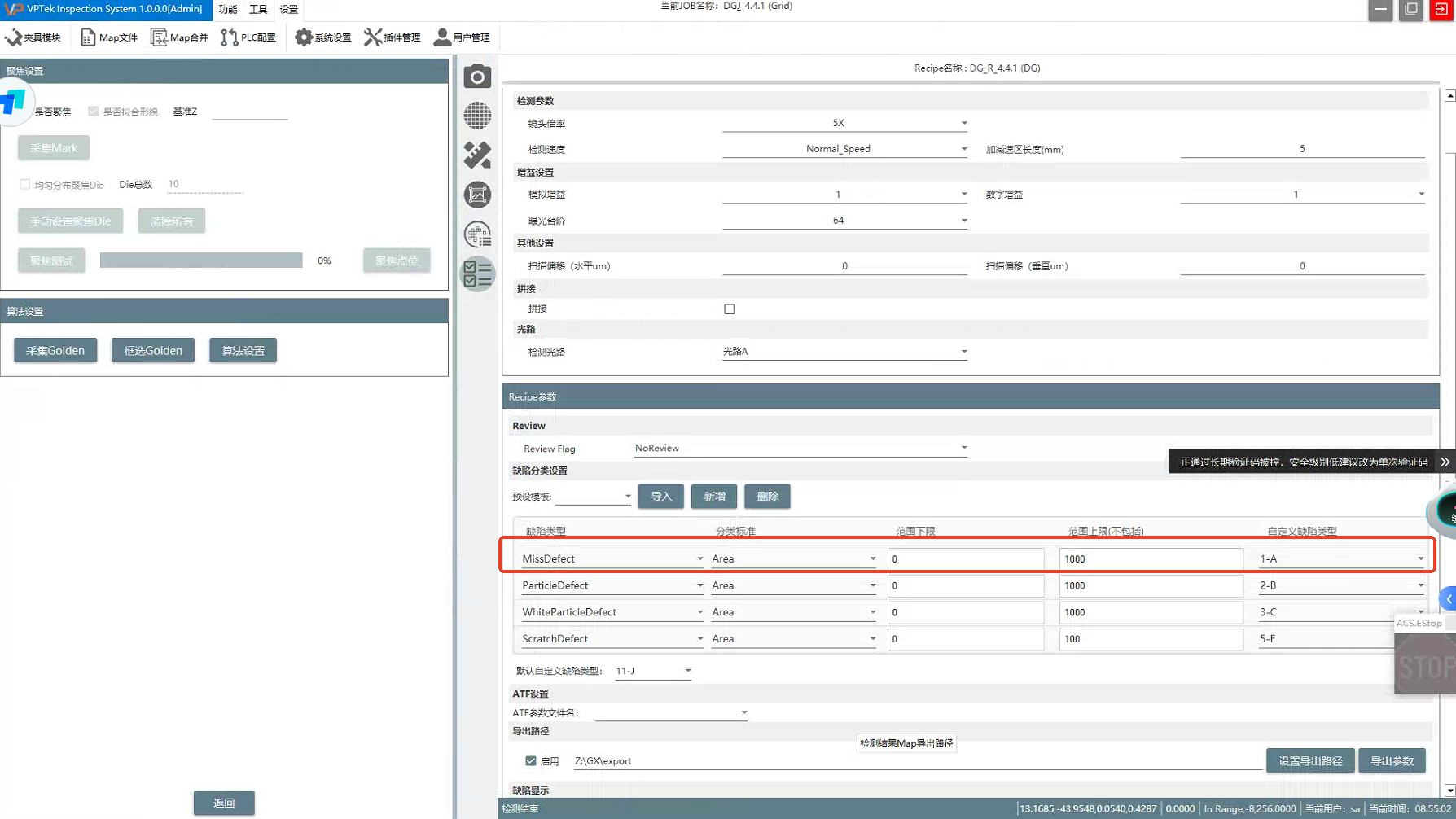Viewport: 1456px width, 819px height.
Task: Click the 加减速区长度 input field
Action: [1303, 149]
